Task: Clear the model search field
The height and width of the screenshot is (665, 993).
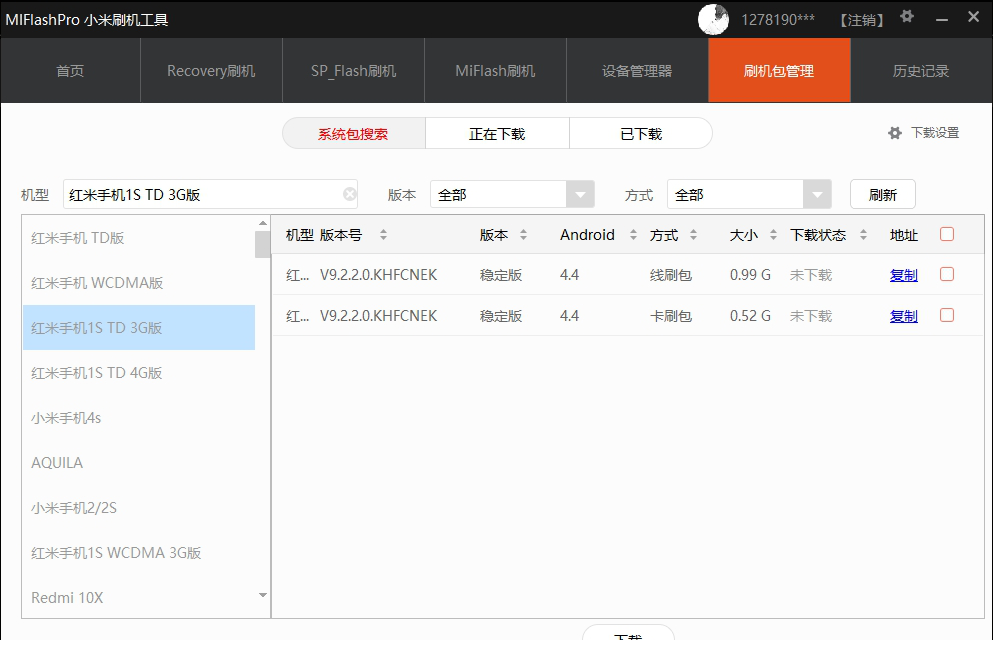Action: pyautogui.click(x=350, y=194)
